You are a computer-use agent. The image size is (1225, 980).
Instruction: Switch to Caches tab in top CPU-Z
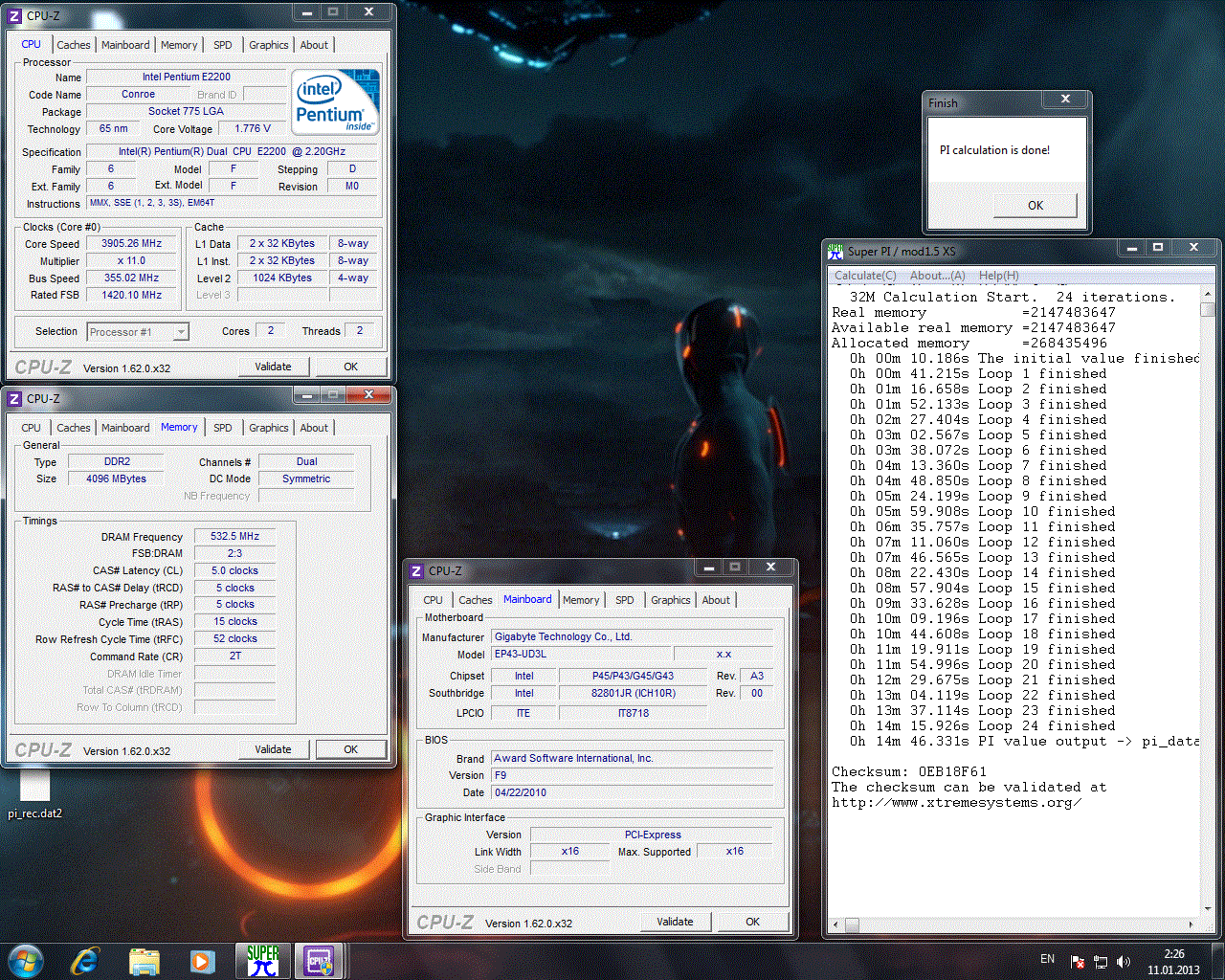[73, 45]
